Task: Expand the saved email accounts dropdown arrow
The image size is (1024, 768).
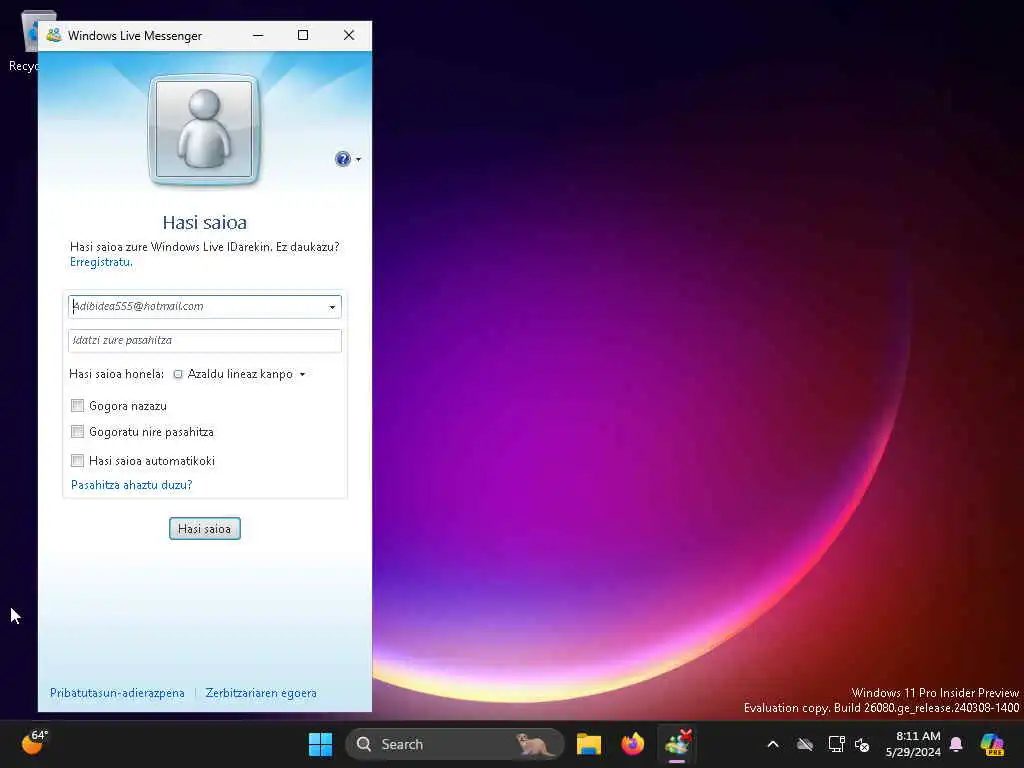Action: 332,307
